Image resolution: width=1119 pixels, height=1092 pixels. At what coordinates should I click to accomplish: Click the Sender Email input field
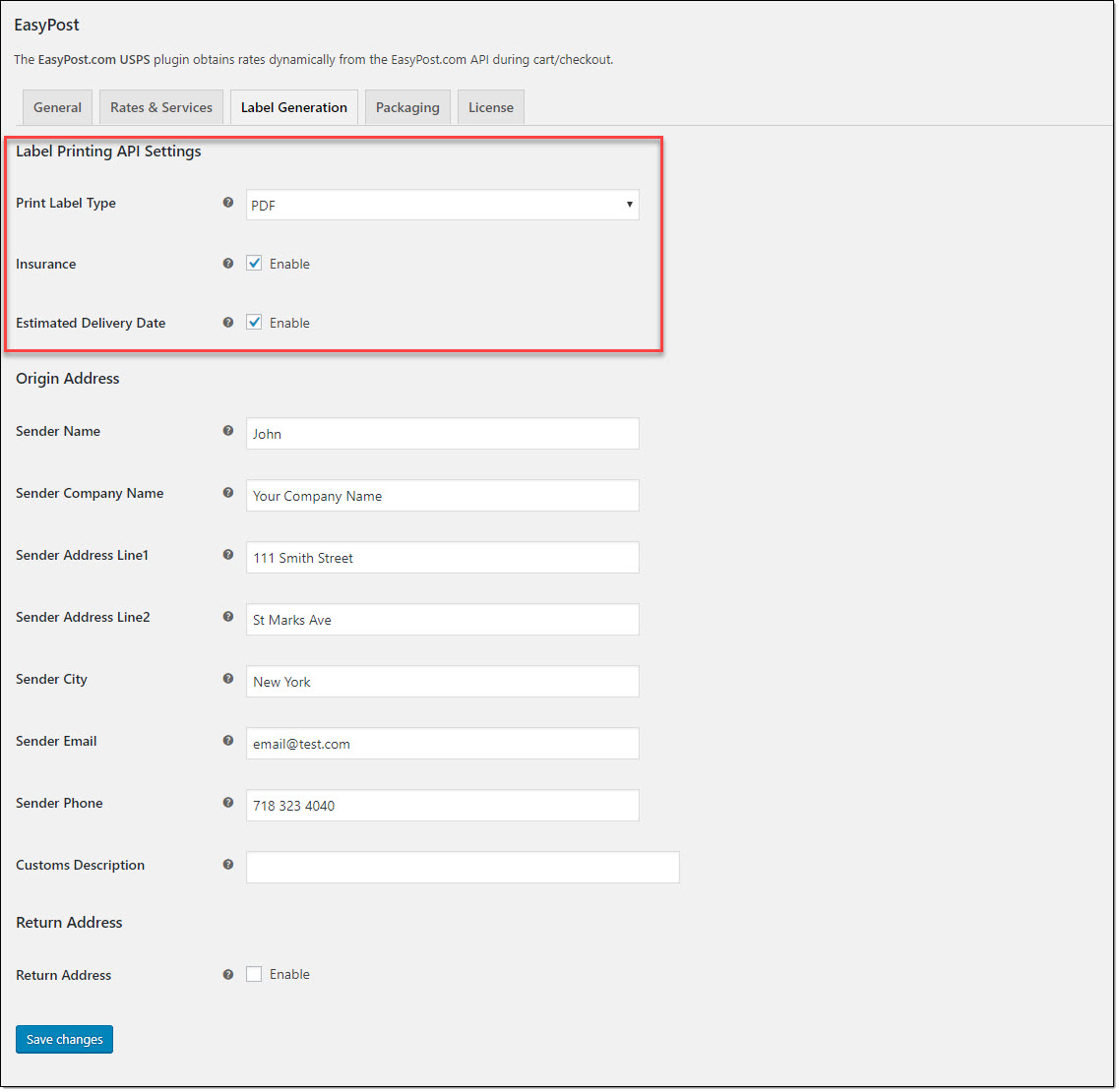click(x=443, y=744)
